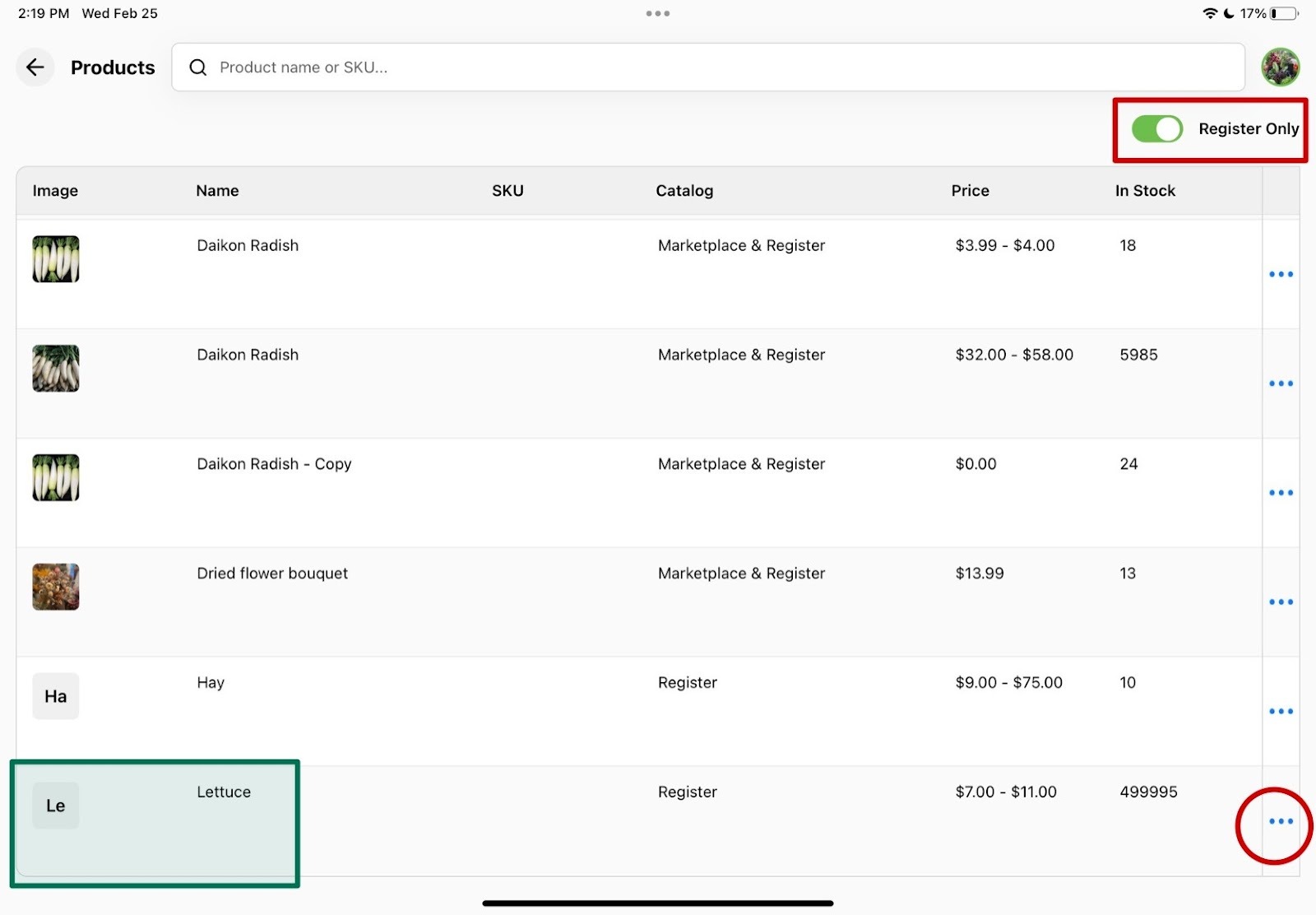Open the Dried flower bouquet thumbnail
Screen dimensions: 1316x915
(x=56, y=587)
